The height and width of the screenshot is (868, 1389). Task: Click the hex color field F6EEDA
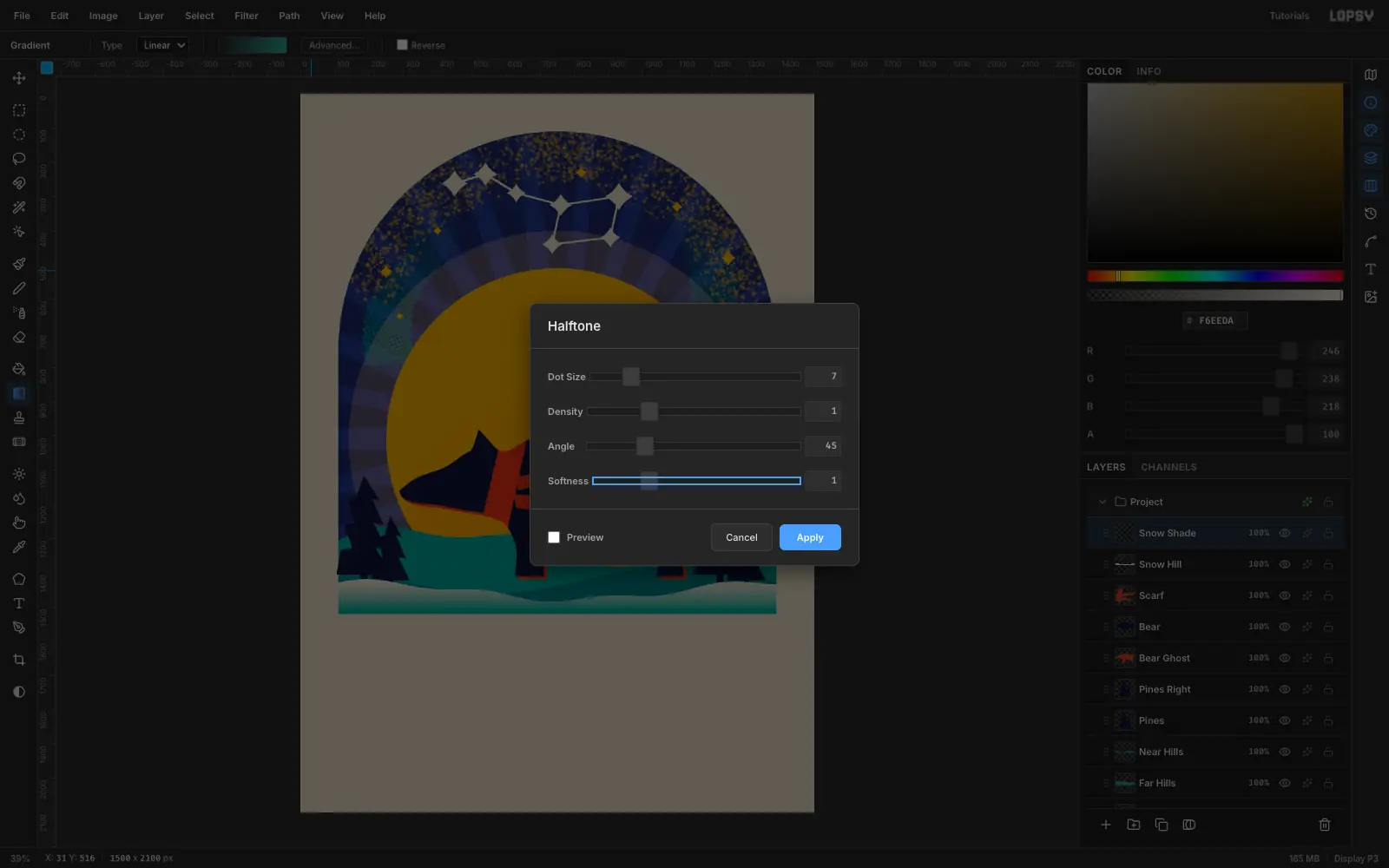[1215, 320]
